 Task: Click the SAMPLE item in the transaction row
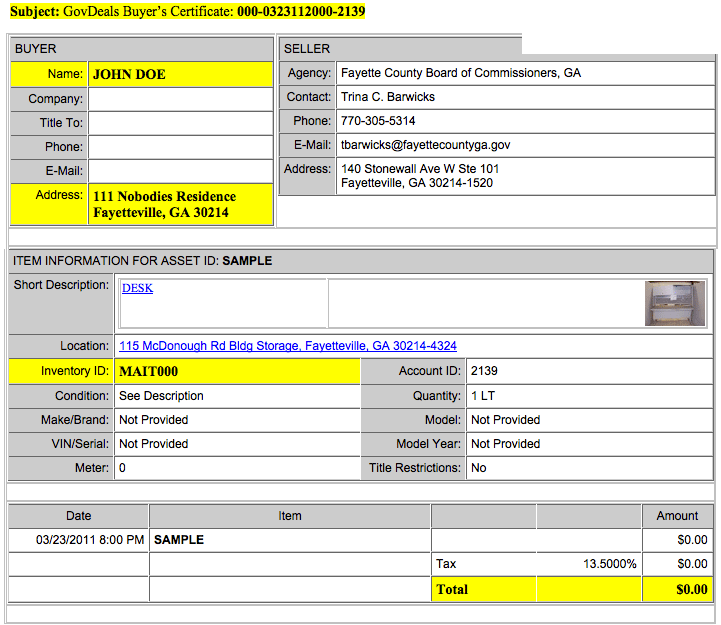pos(179,539)
